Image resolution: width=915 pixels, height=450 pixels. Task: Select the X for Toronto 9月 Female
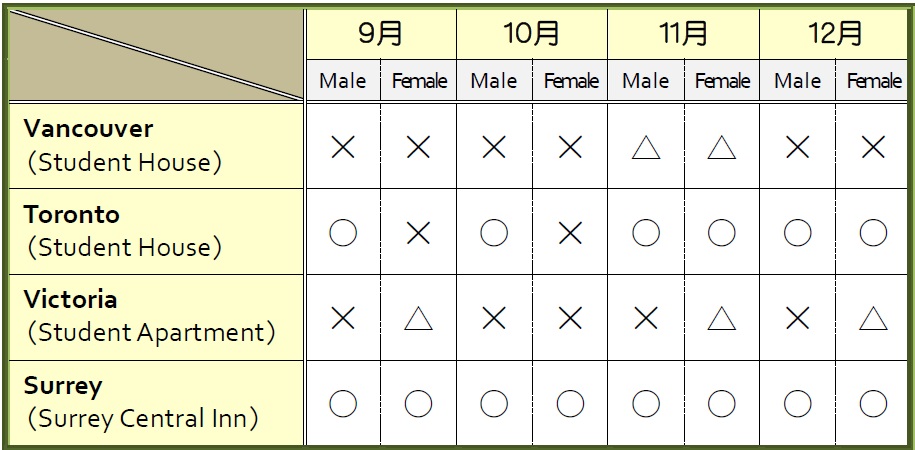tap(418, 233)
